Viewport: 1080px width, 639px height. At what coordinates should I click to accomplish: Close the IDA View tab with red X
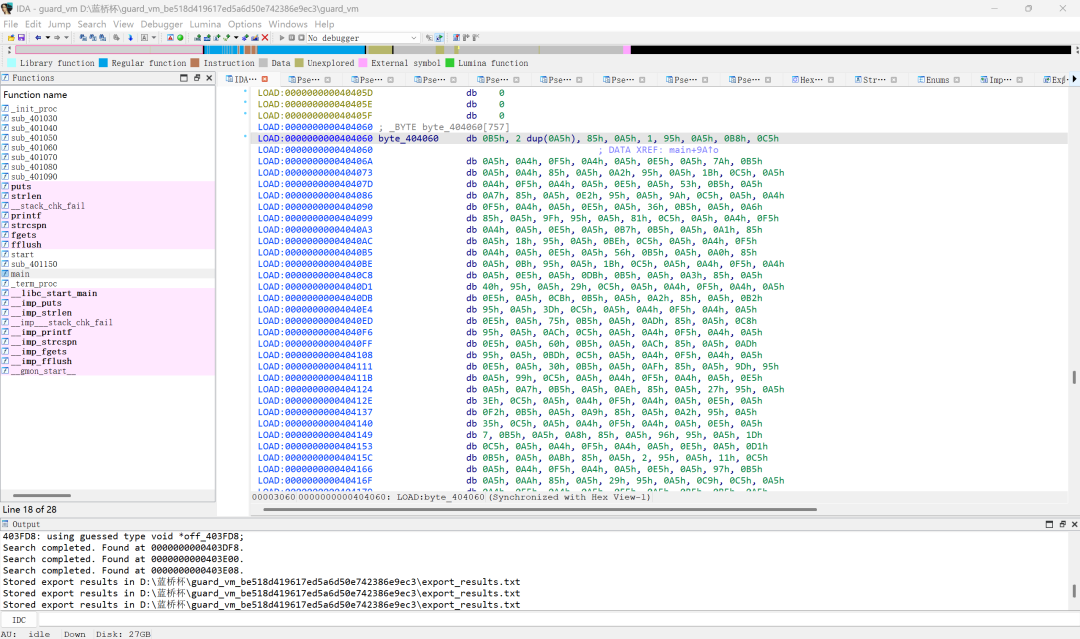[x=264, y=79]
